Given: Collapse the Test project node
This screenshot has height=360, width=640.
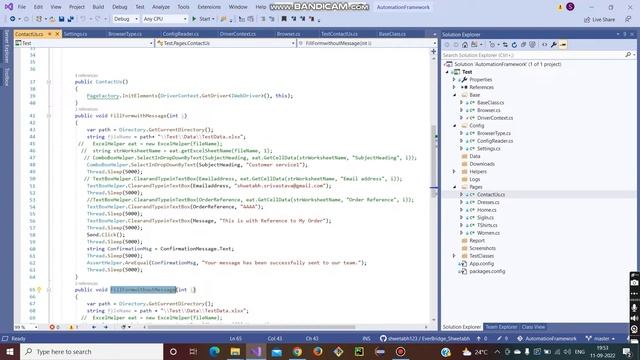Looking at the screenshot, I should tap(447, 72).
